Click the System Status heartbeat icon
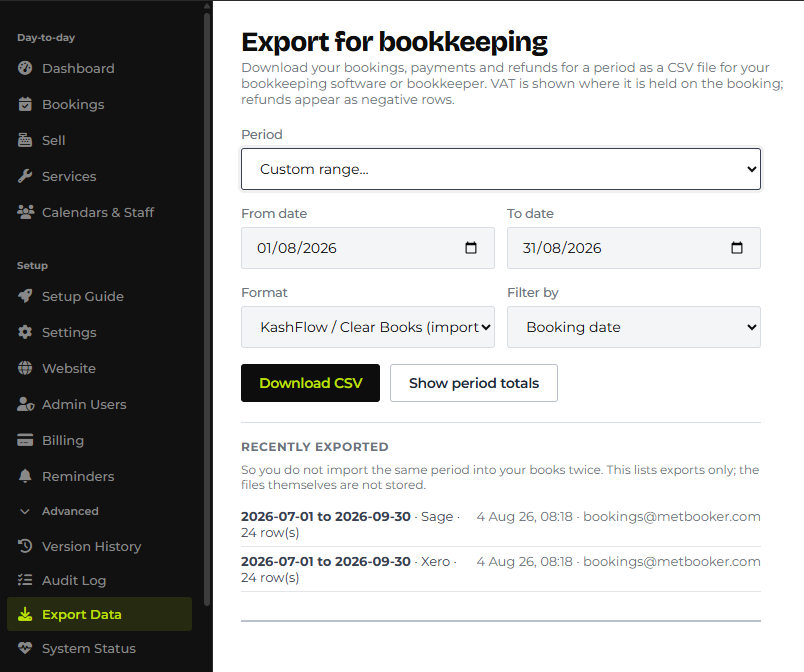This screenshot has width=804, height=672. pos(25,648)
